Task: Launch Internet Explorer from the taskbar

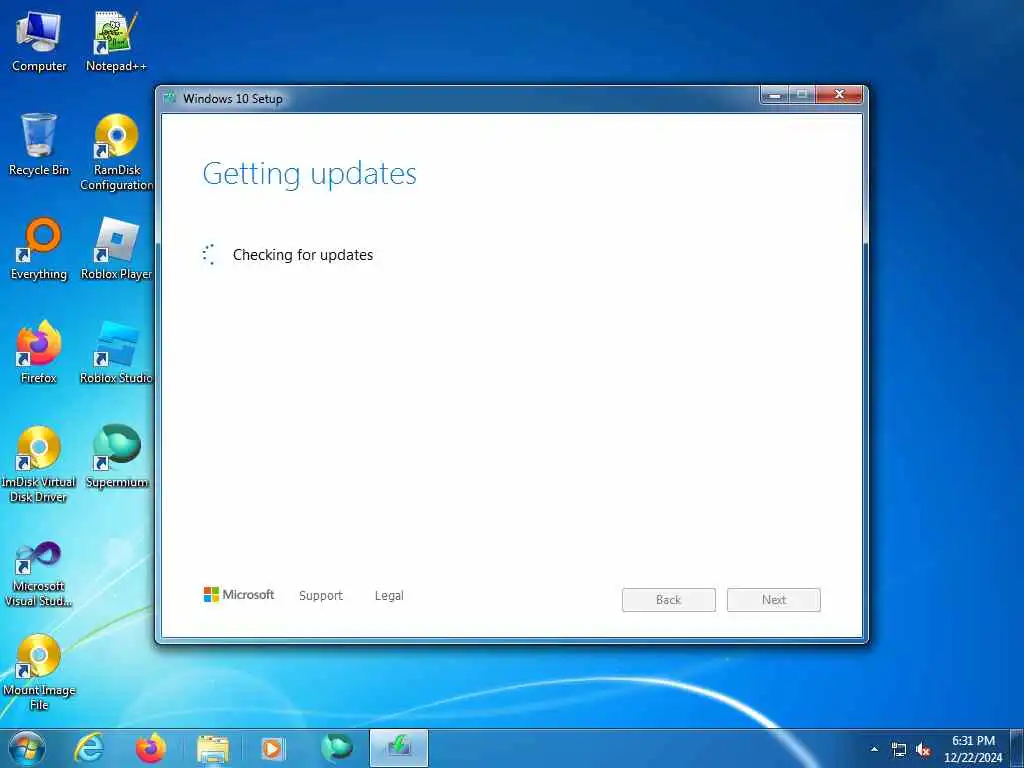Action: (88, 748)
